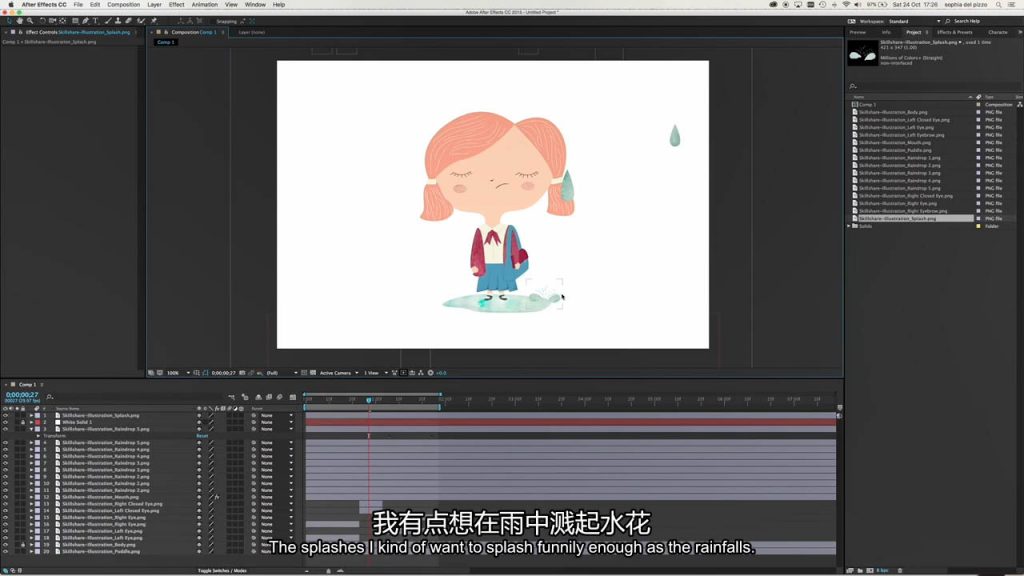Screen dimensions: 1024x576
Task: Toggle visibility of Right Closed Eye.png layer 13
Action: click(5, 504)
